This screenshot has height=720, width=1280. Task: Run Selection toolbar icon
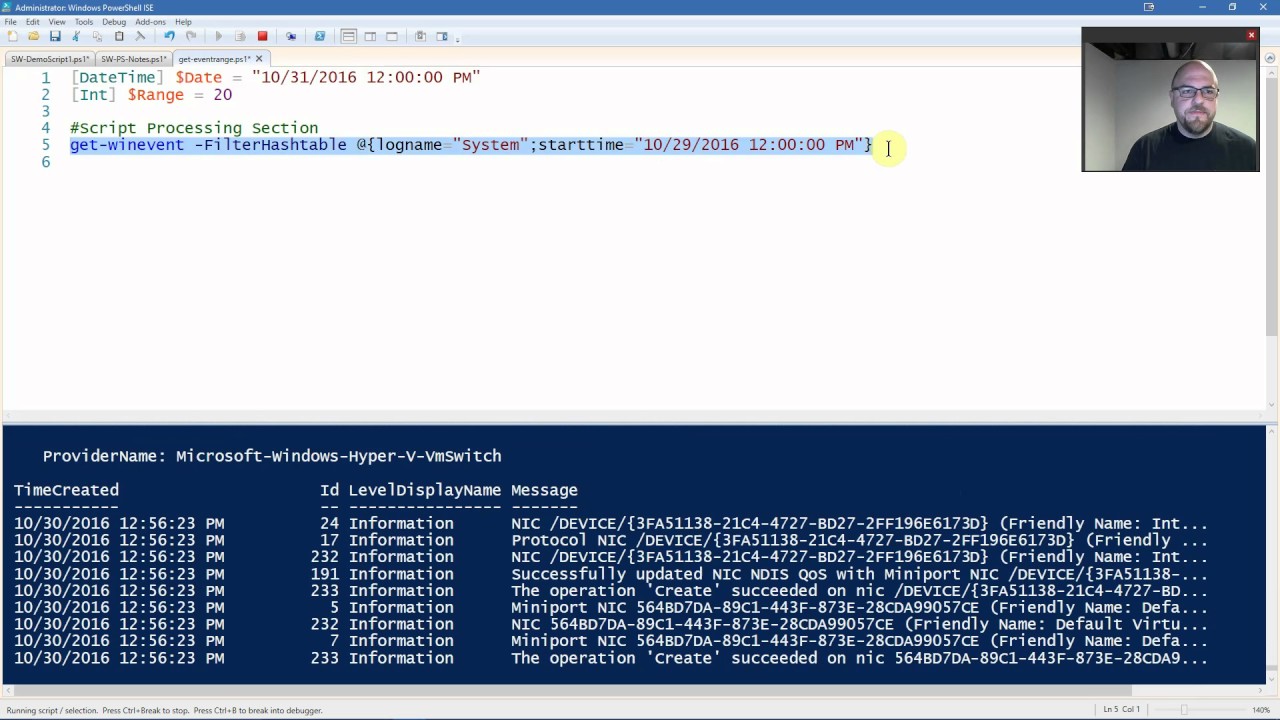pyautogui.click(x=240, y=36)
